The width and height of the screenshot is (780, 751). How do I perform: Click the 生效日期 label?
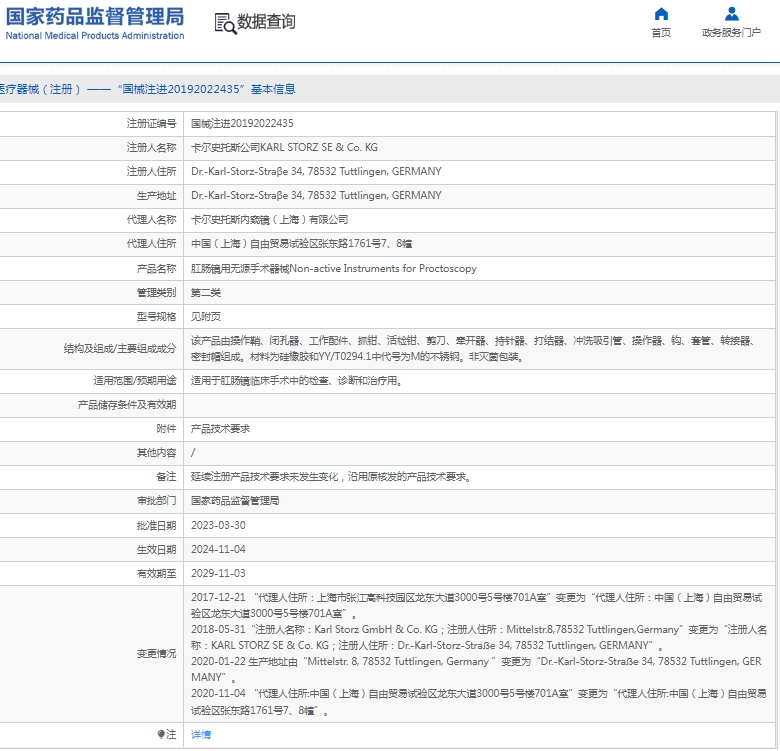156,549
